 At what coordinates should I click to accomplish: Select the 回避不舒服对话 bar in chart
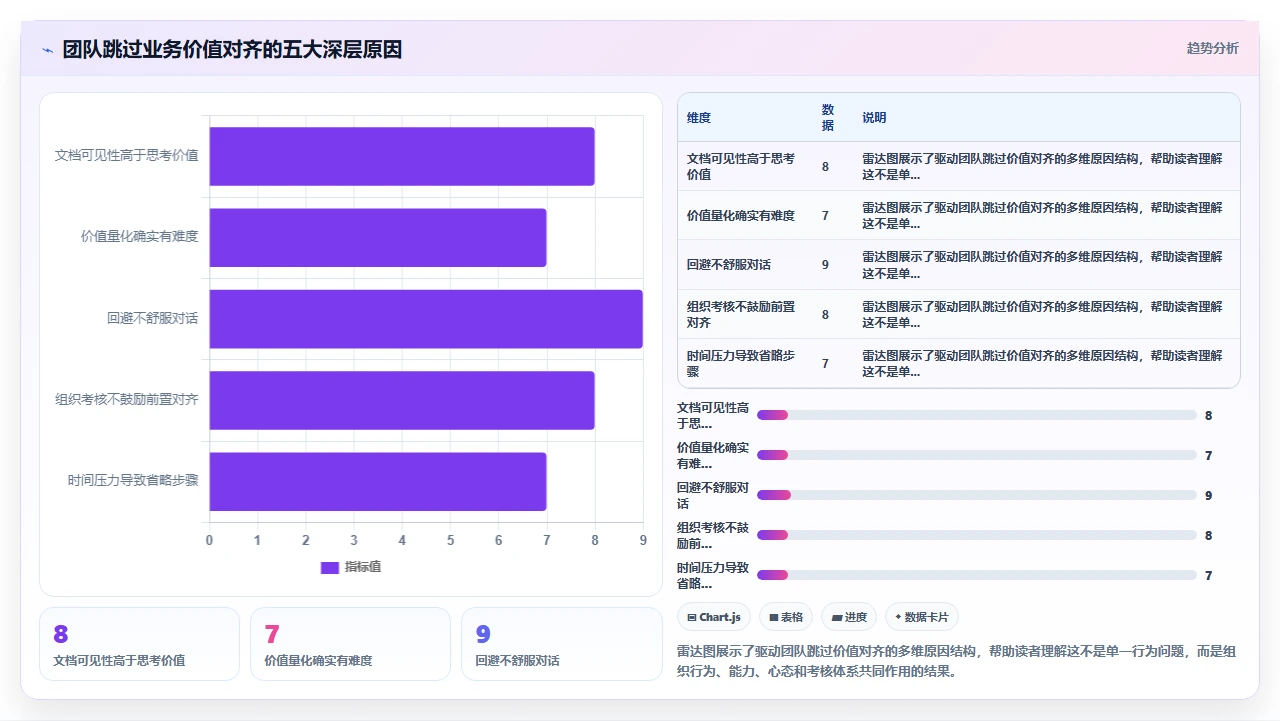(426, 319)
